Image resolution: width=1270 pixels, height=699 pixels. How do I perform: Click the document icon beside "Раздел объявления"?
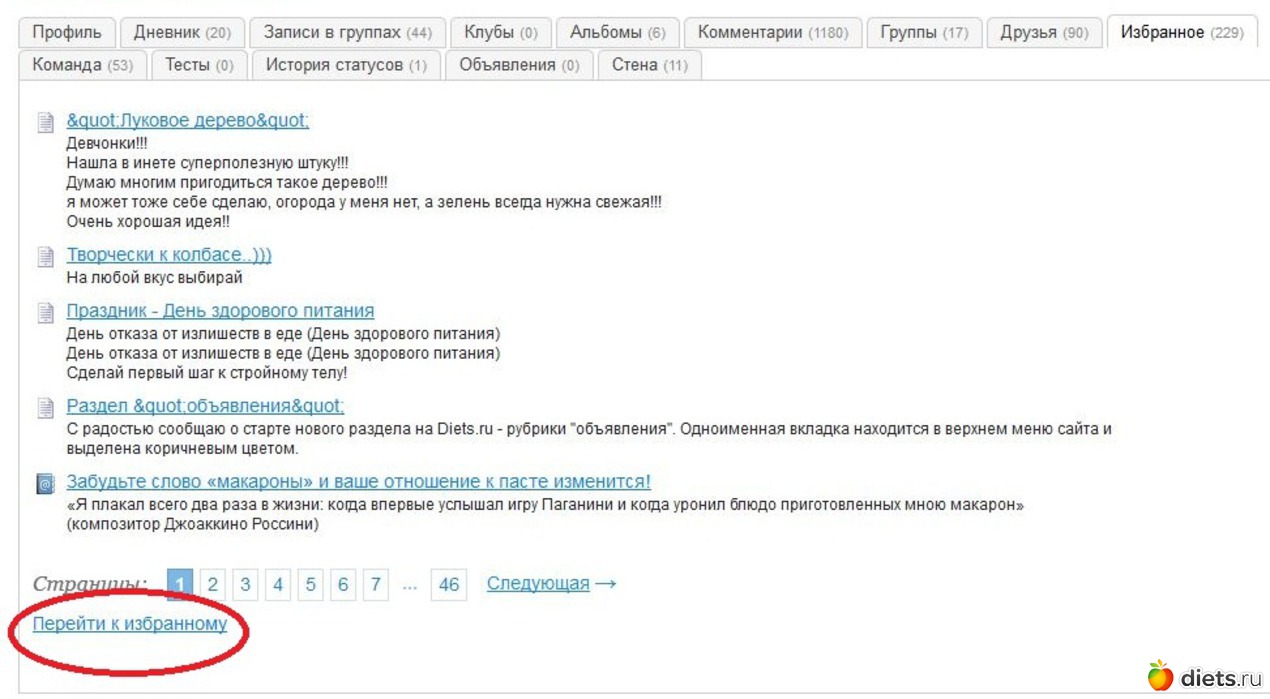click(45, 408)
